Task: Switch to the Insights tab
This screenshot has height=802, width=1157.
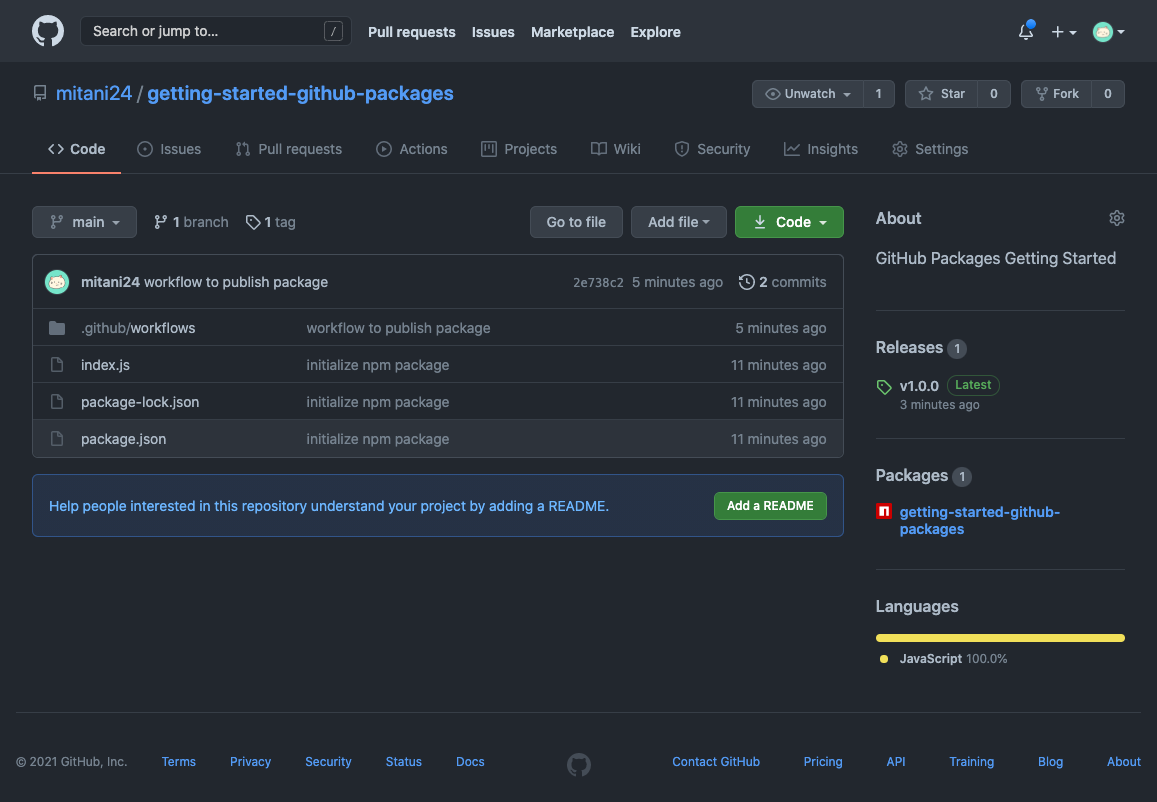Action: click(x=821, y=149)
